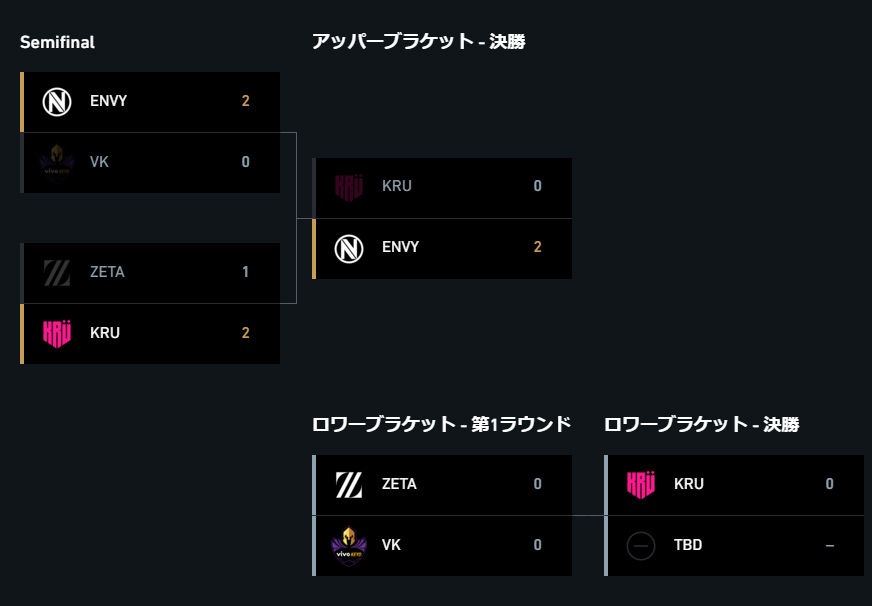Click TBD placeholder circle icon
872x606 pixels.
641,546
